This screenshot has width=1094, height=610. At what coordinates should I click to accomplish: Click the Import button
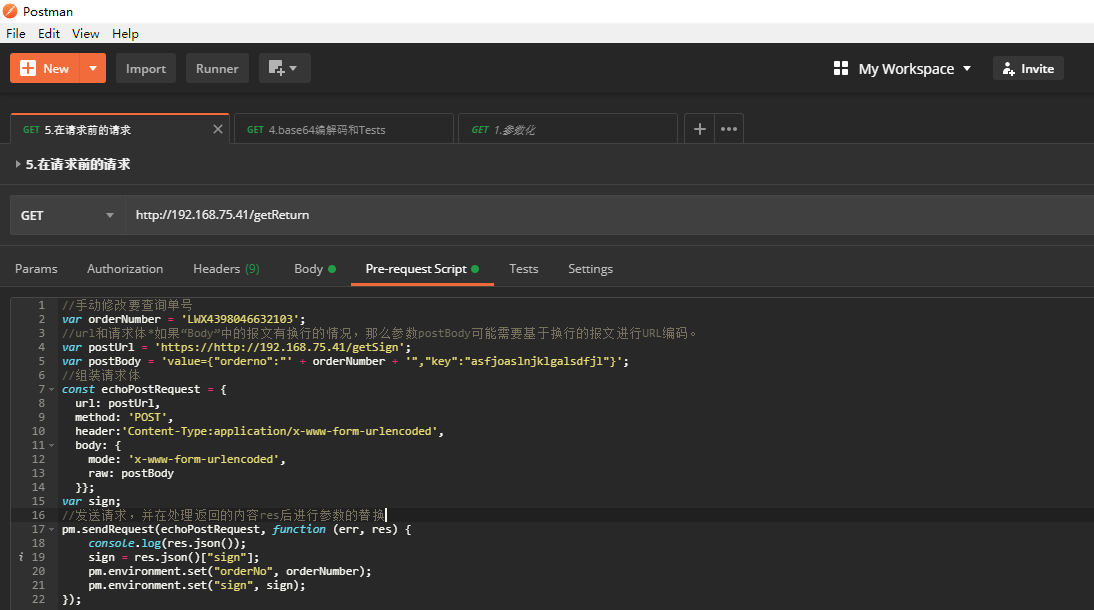[145, 68]
